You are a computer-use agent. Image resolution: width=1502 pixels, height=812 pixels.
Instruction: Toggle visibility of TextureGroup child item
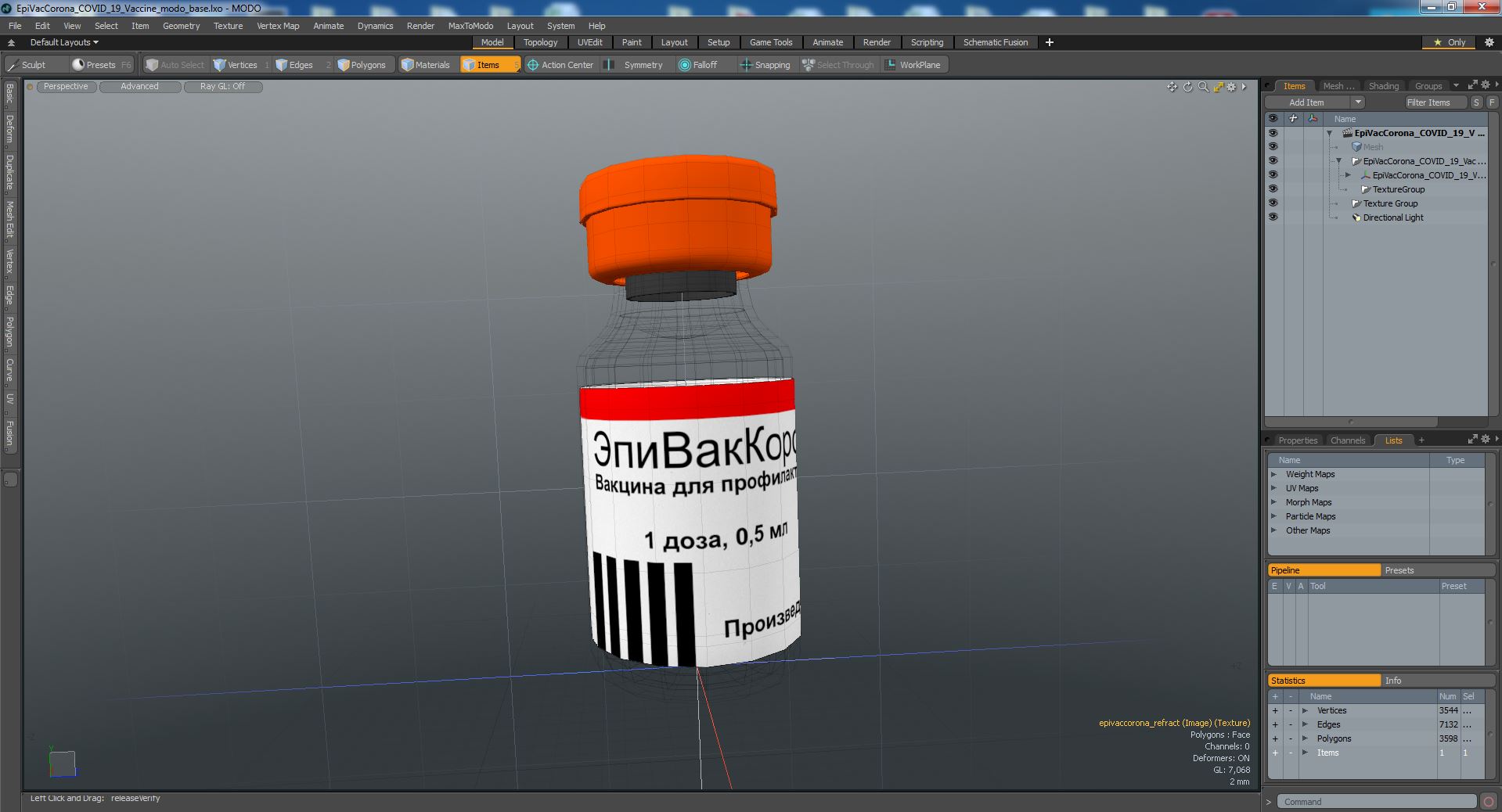[1273, 189]
